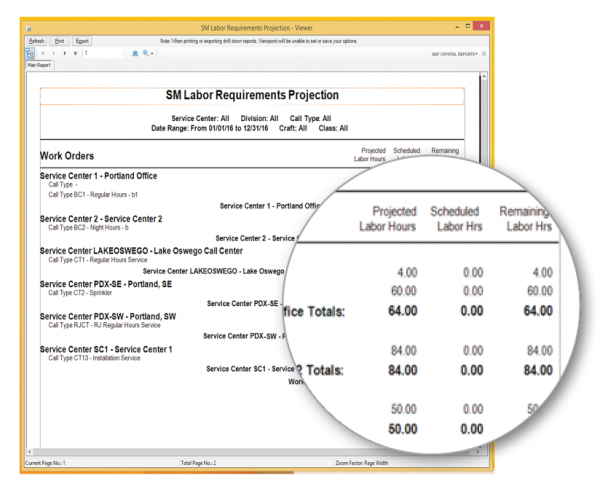Go to previous page arrow

coord(54,54)
